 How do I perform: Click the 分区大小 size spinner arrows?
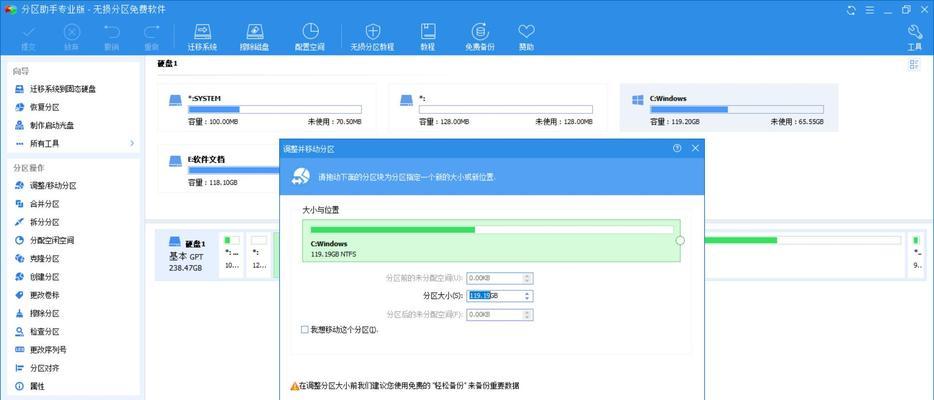pyautogui.click(x=527, y=296)
